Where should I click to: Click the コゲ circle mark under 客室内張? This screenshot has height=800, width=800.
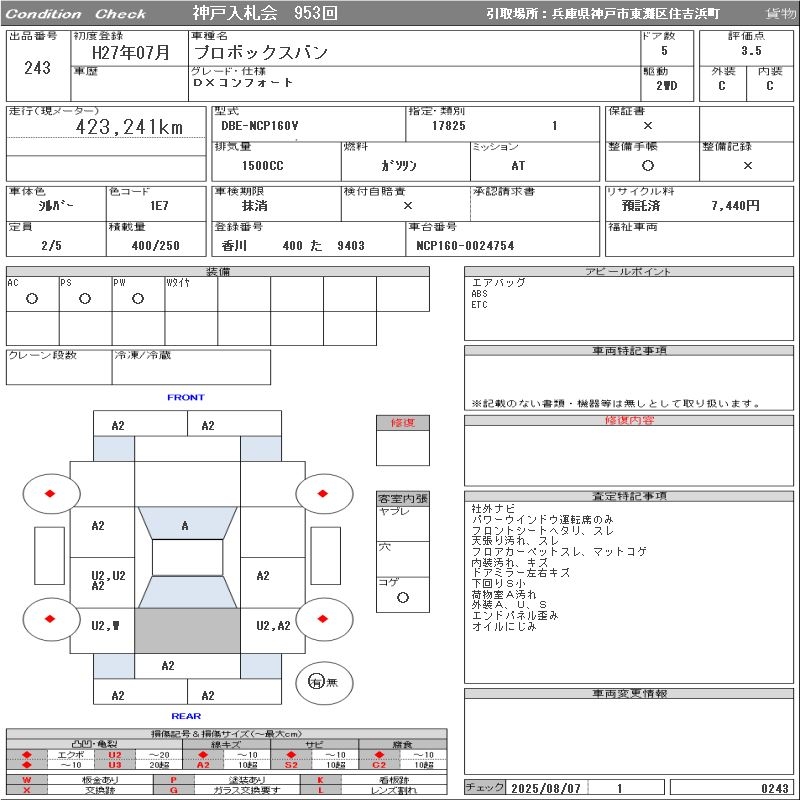point(402,597)
